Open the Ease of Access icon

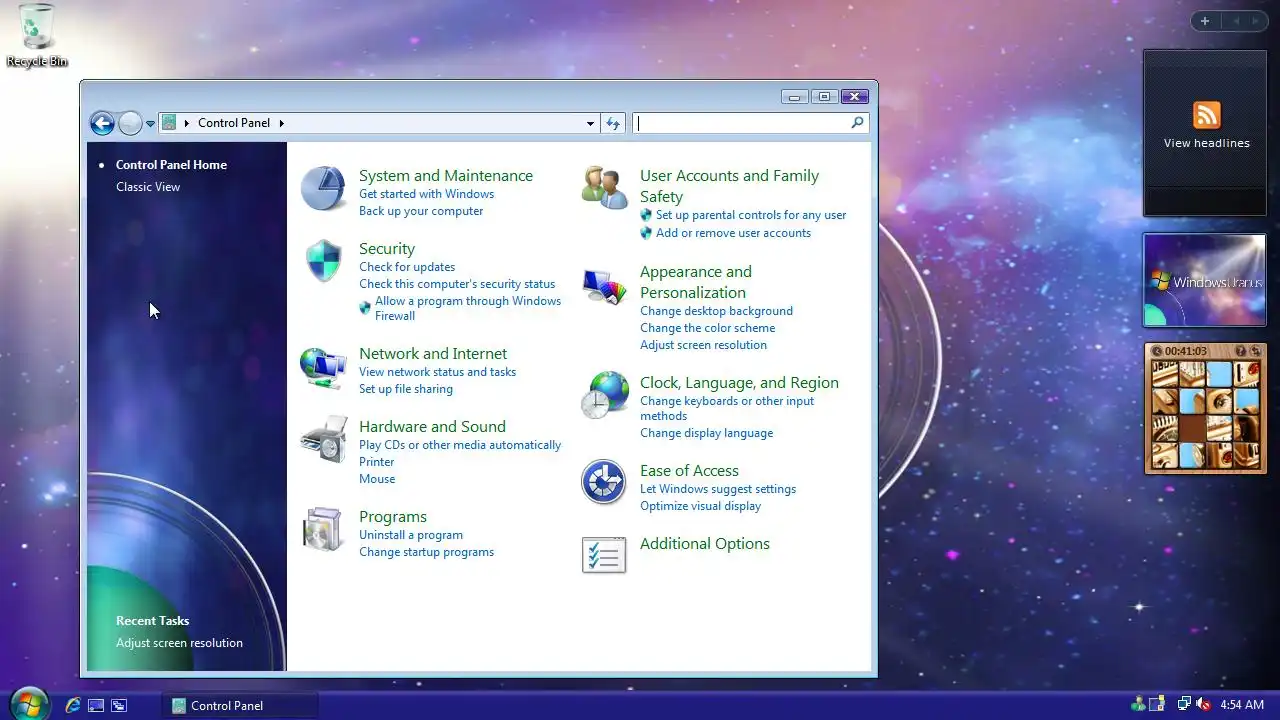click(604, 483)
